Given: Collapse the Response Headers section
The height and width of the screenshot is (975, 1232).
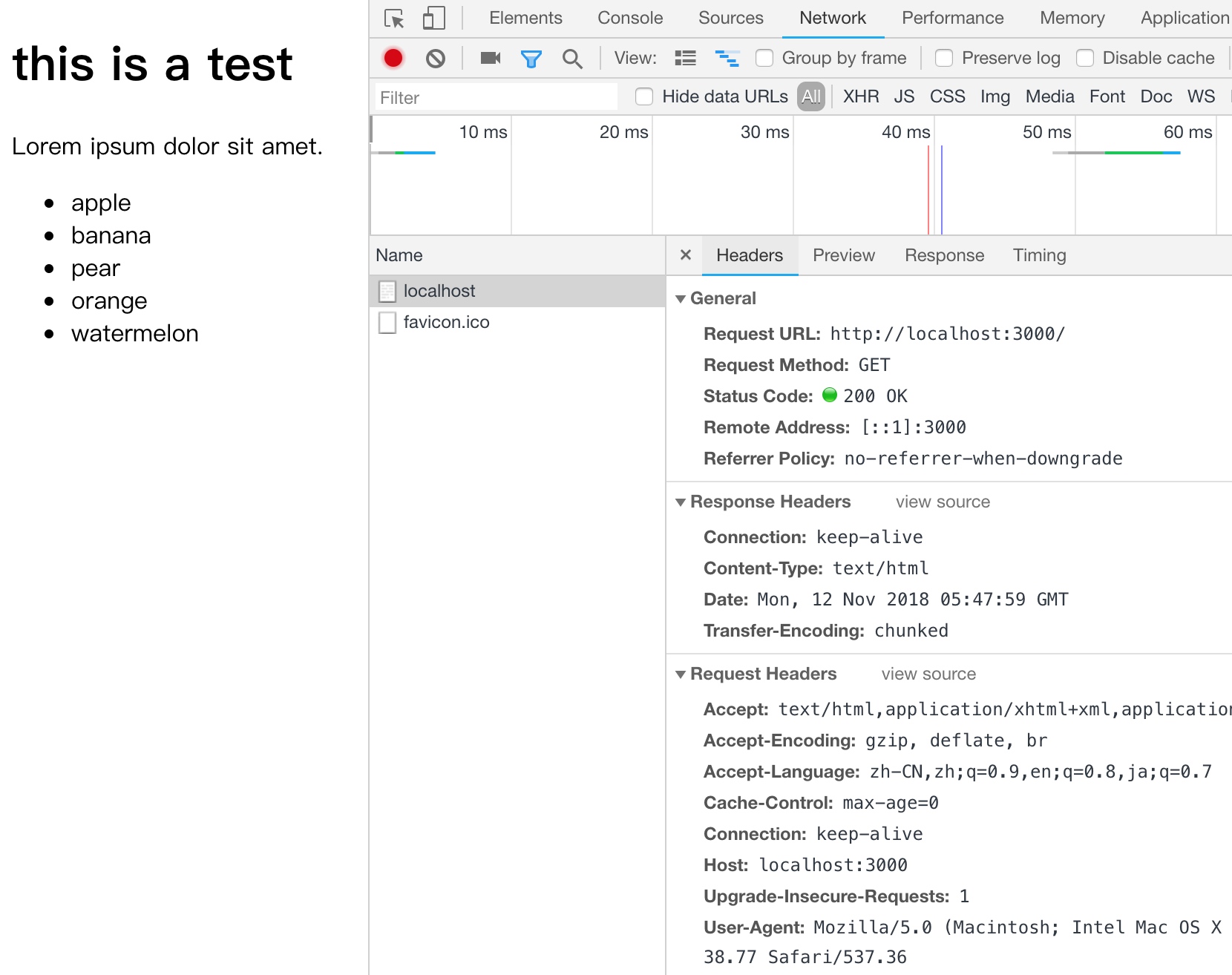Looking at the screenshot, I should click(681, 502).
